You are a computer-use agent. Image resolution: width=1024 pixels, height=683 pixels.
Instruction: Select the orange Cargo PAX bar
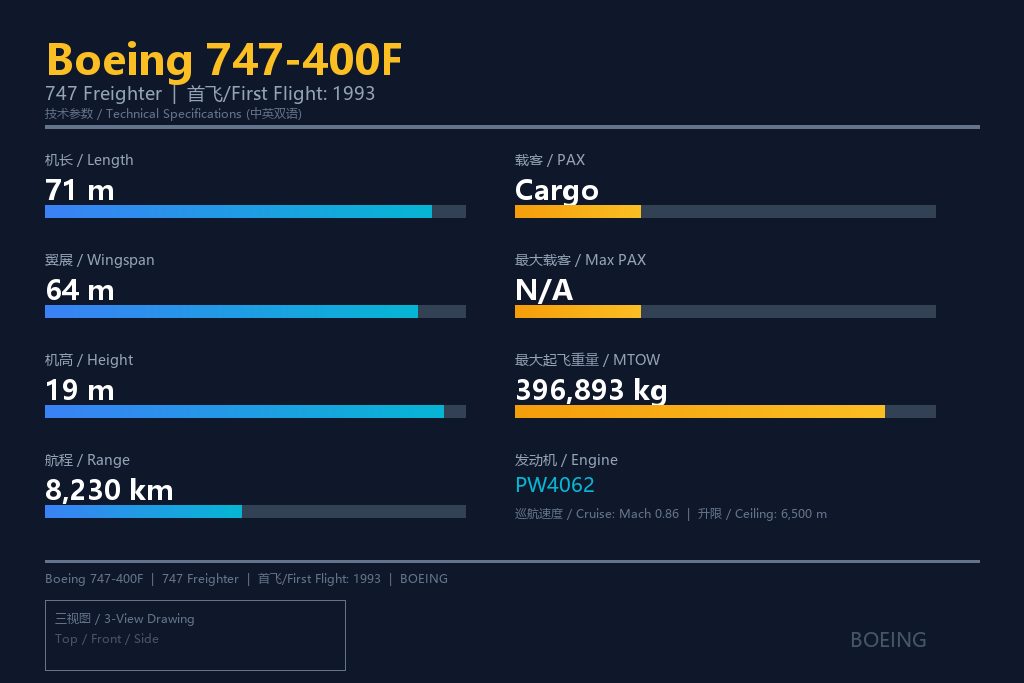(x=725, y=212)
